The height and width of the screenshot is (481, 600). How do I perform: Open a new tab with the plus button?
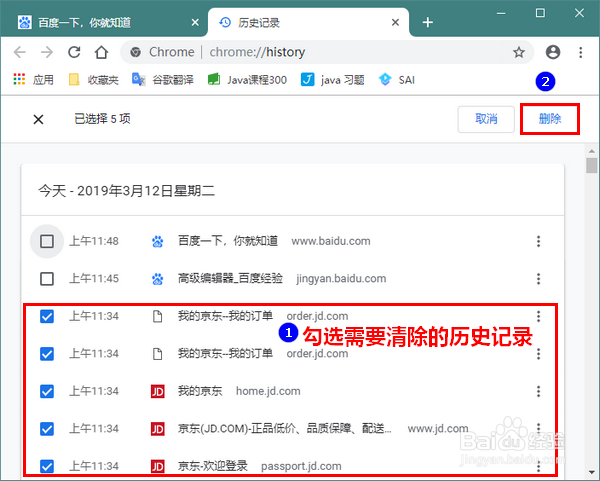427,22
